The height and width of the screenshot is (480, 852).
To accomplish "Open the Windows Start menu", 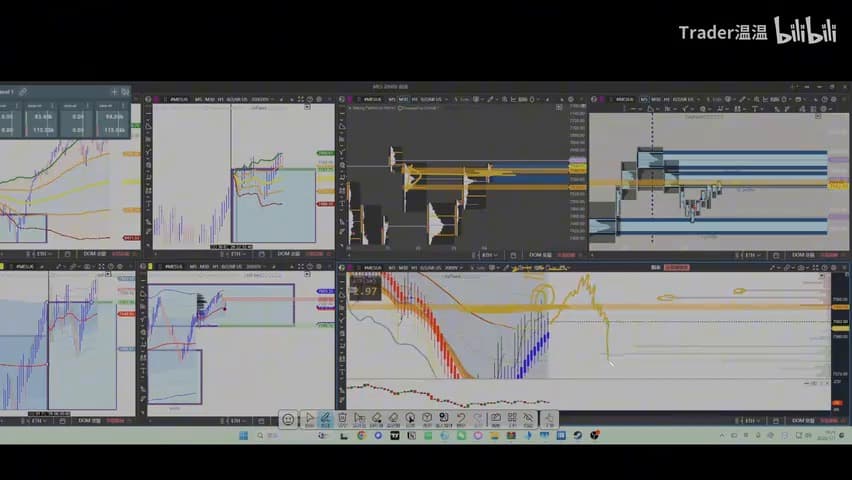I will coord(243,435).
